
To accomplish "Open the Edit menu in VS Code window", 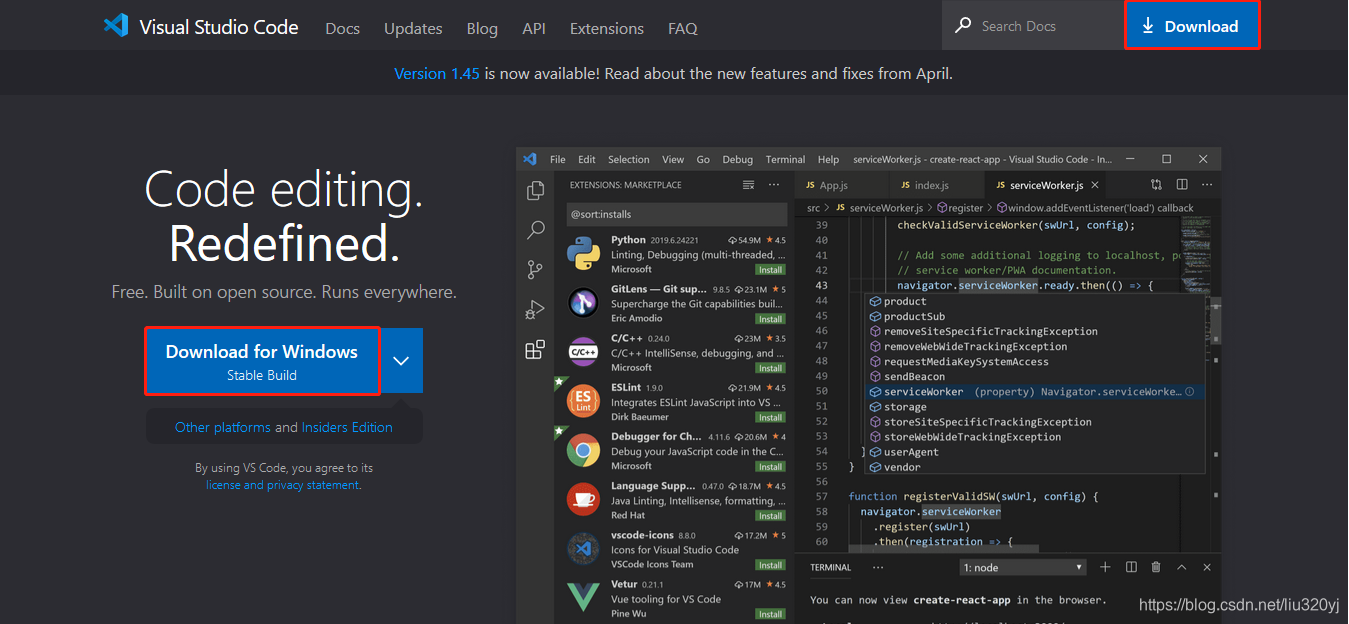I will point(587,159).
